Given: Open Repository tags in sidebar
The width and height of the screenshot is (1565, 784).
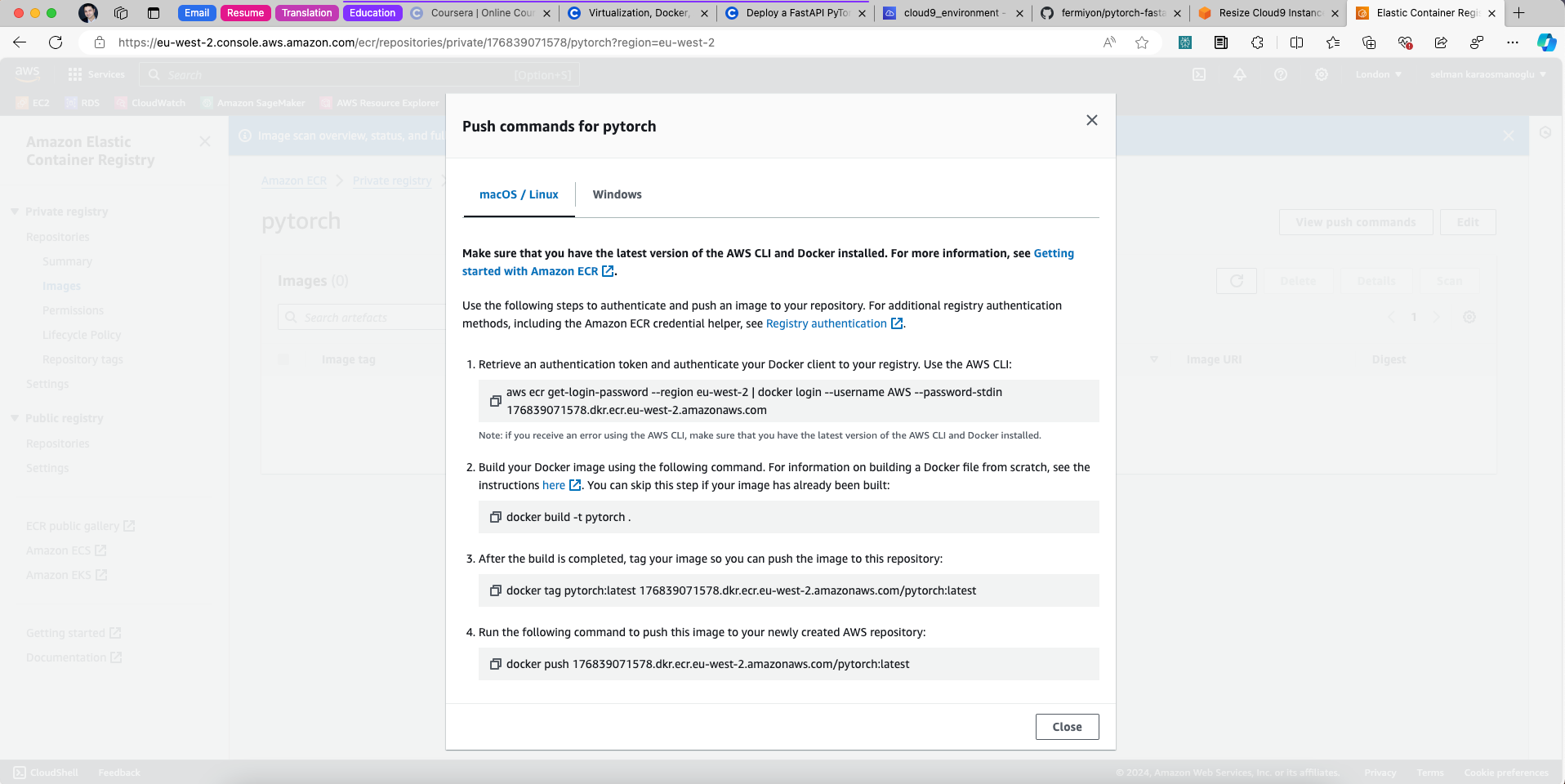Looking at the screenshot, I should (x=82, y=359).
